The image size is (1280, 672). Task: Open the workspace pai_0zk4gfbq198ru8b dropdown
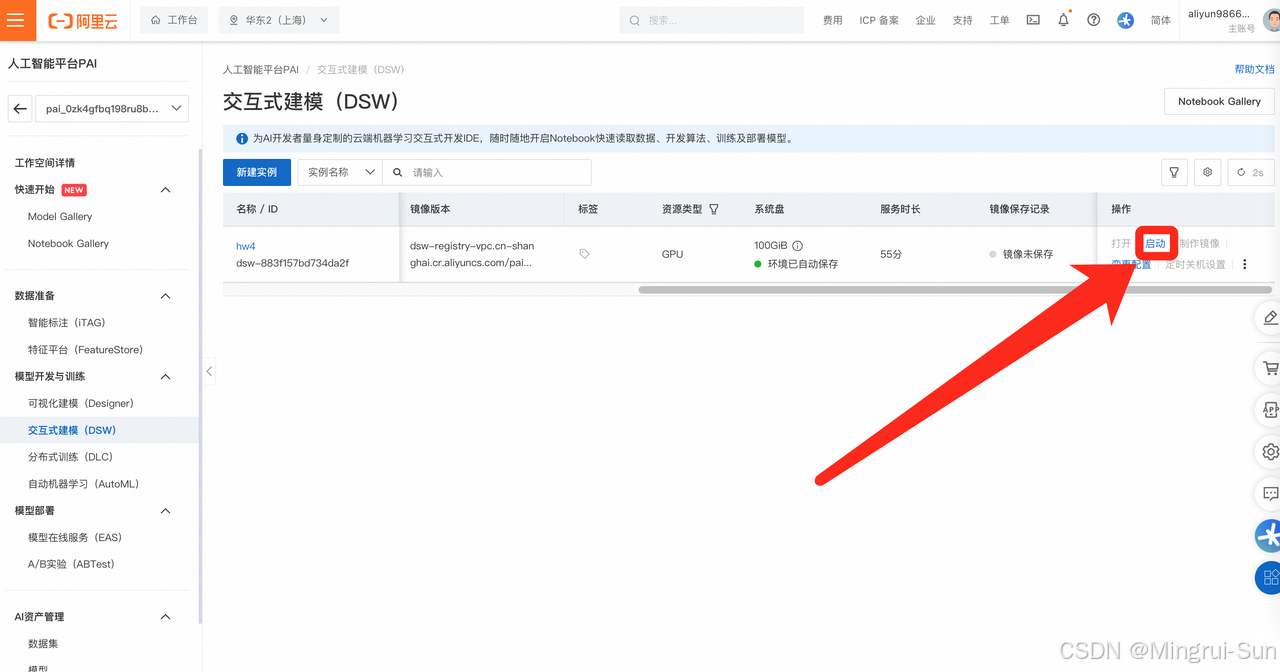(112, 109)
